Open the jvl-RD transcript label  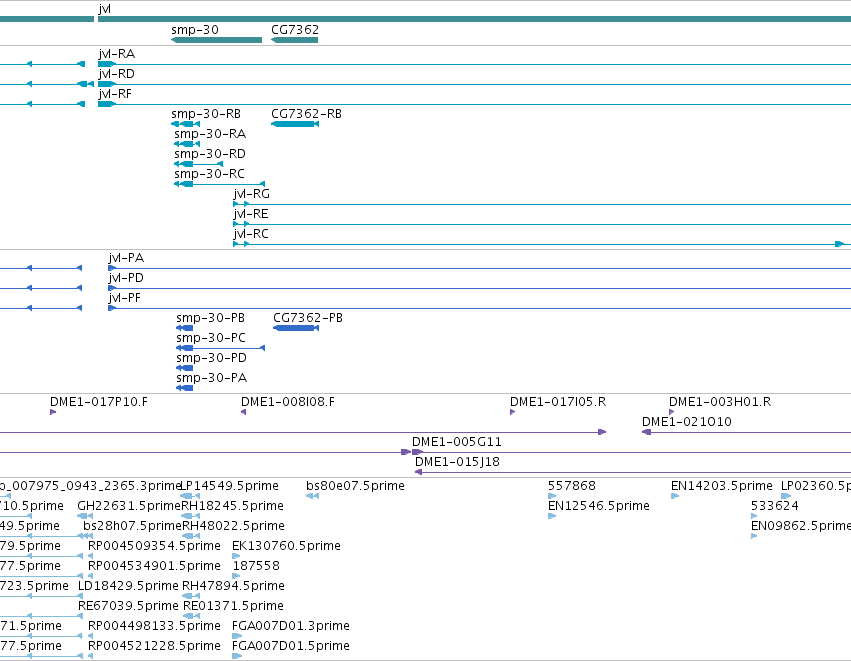click(116, 74)
